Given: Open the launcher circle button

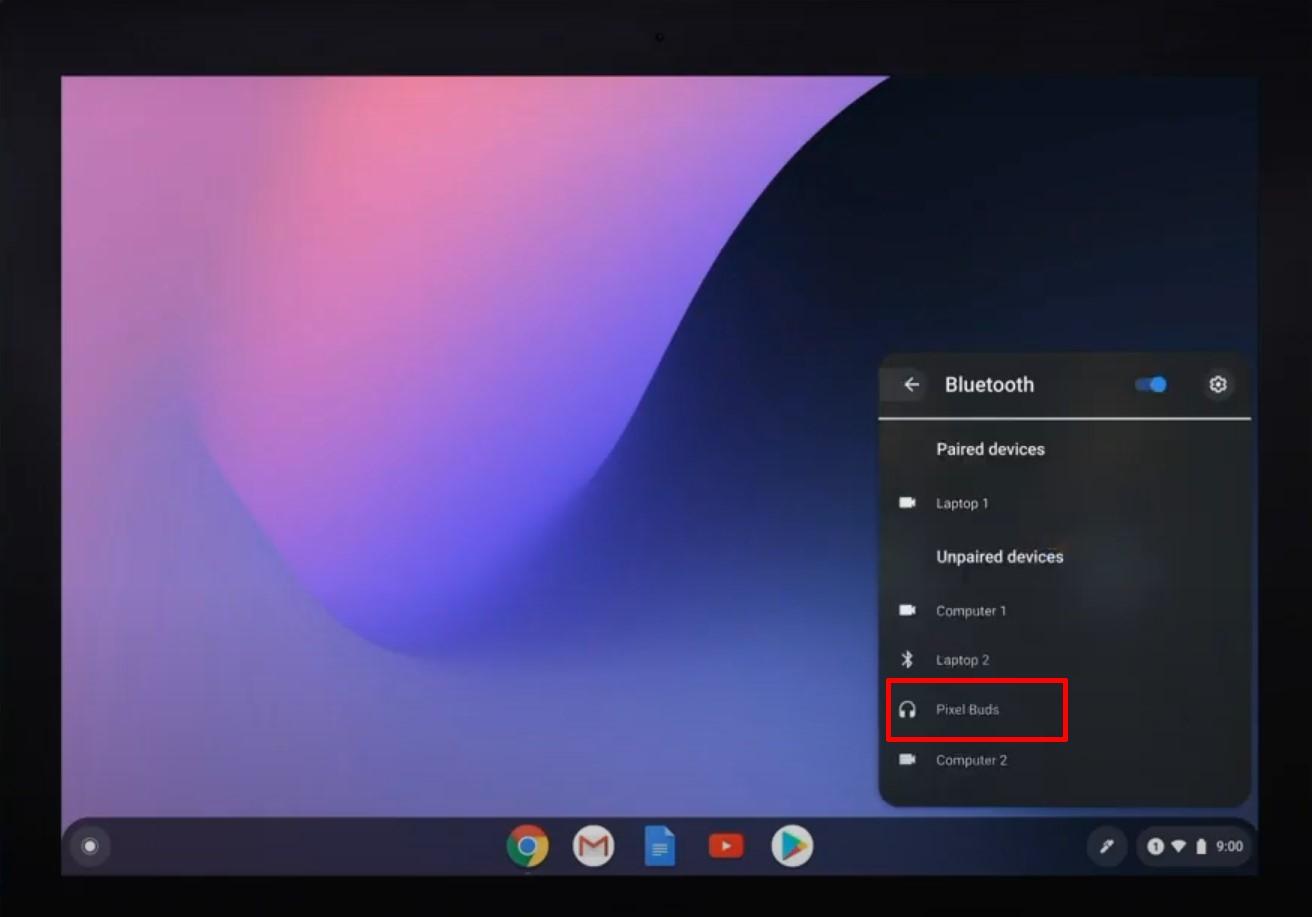Looking at the screenshot, I should [x=90, y=846].
